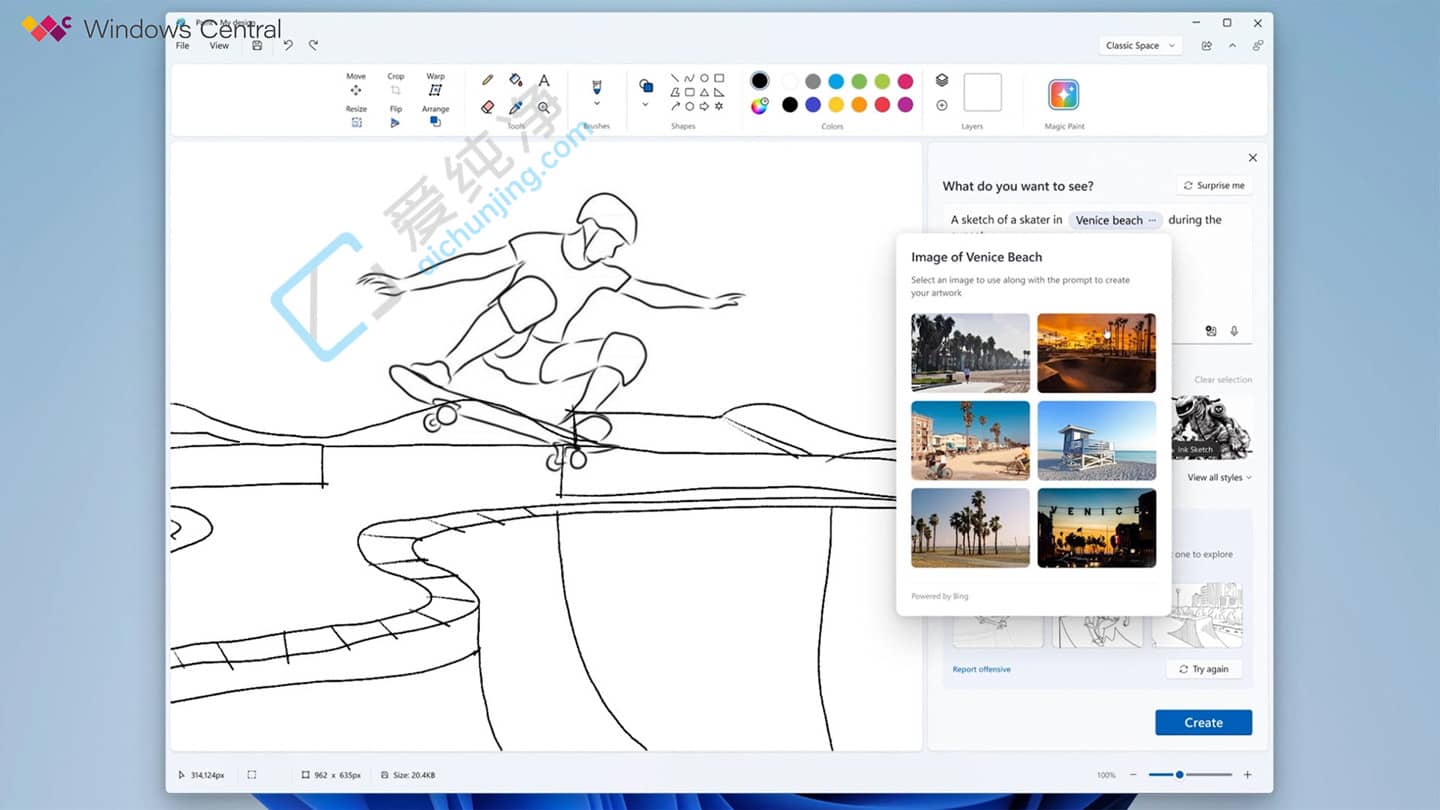Pick the Right triangle shape

pyautogui.click(x=719, y=92)
